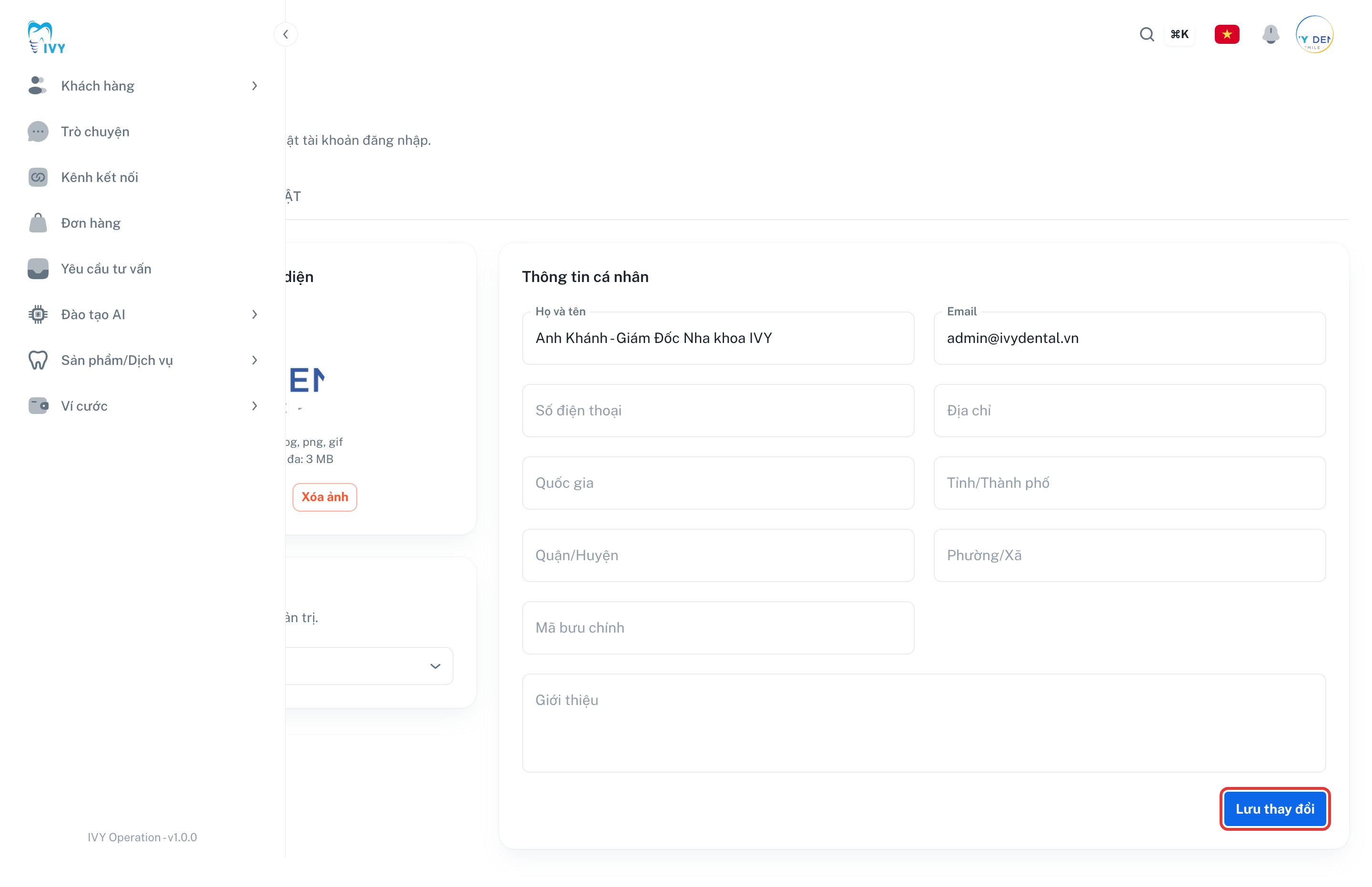Open notifications bell
This screenshot has height=887, width=1372.
[1270, 35]
